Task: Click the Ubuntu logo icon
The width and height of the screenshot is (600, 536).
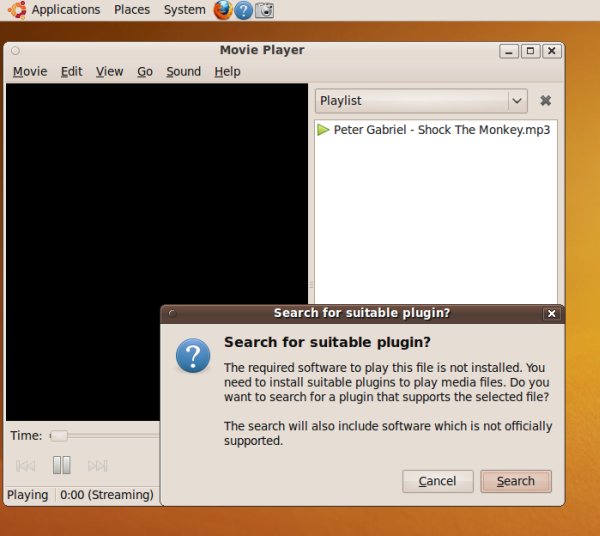Action: [17, 10]
